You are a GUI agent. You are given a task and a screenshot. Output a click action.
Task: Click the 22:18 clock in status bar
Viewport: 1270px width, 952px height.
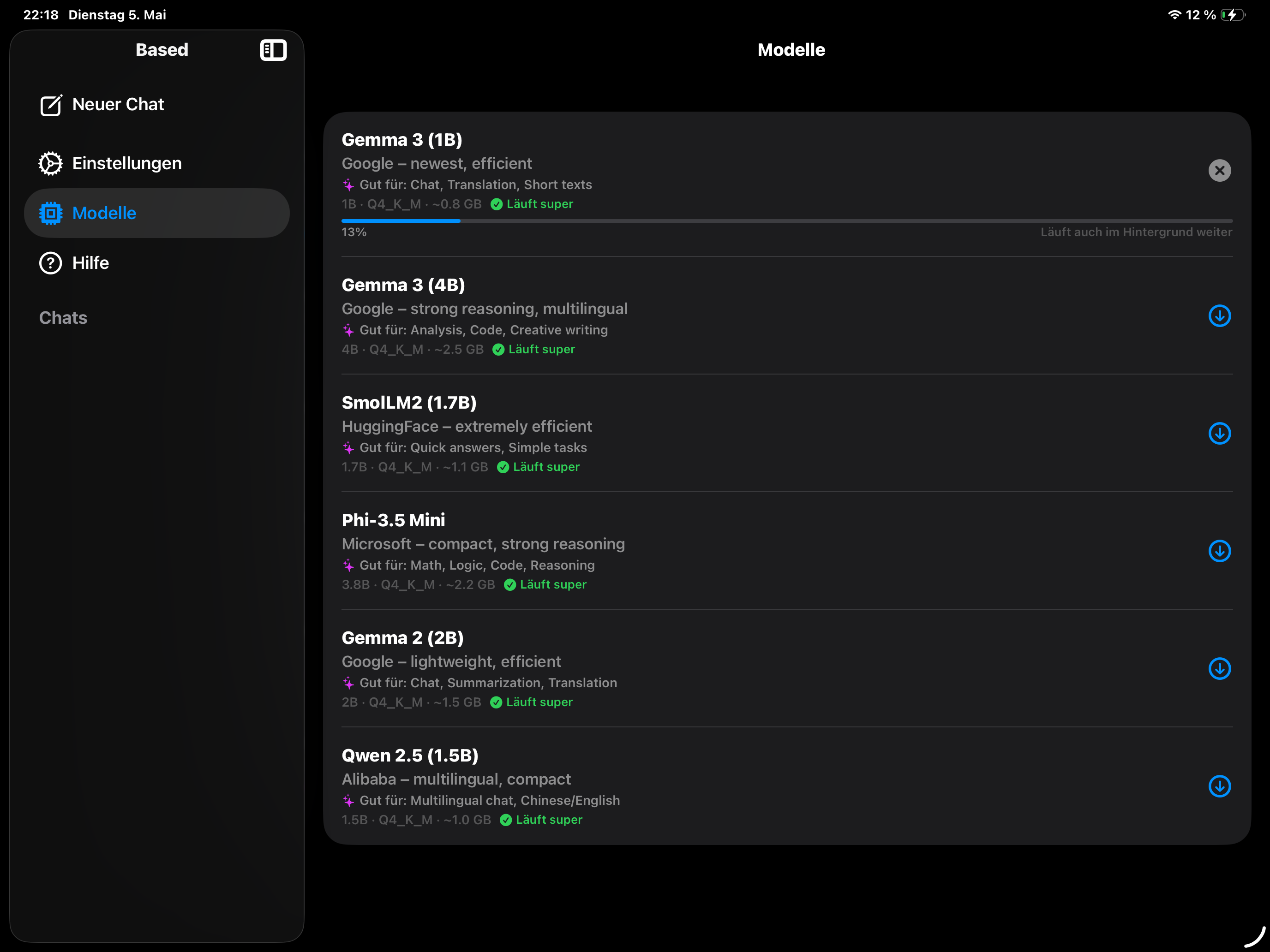[x=41, y=15]
